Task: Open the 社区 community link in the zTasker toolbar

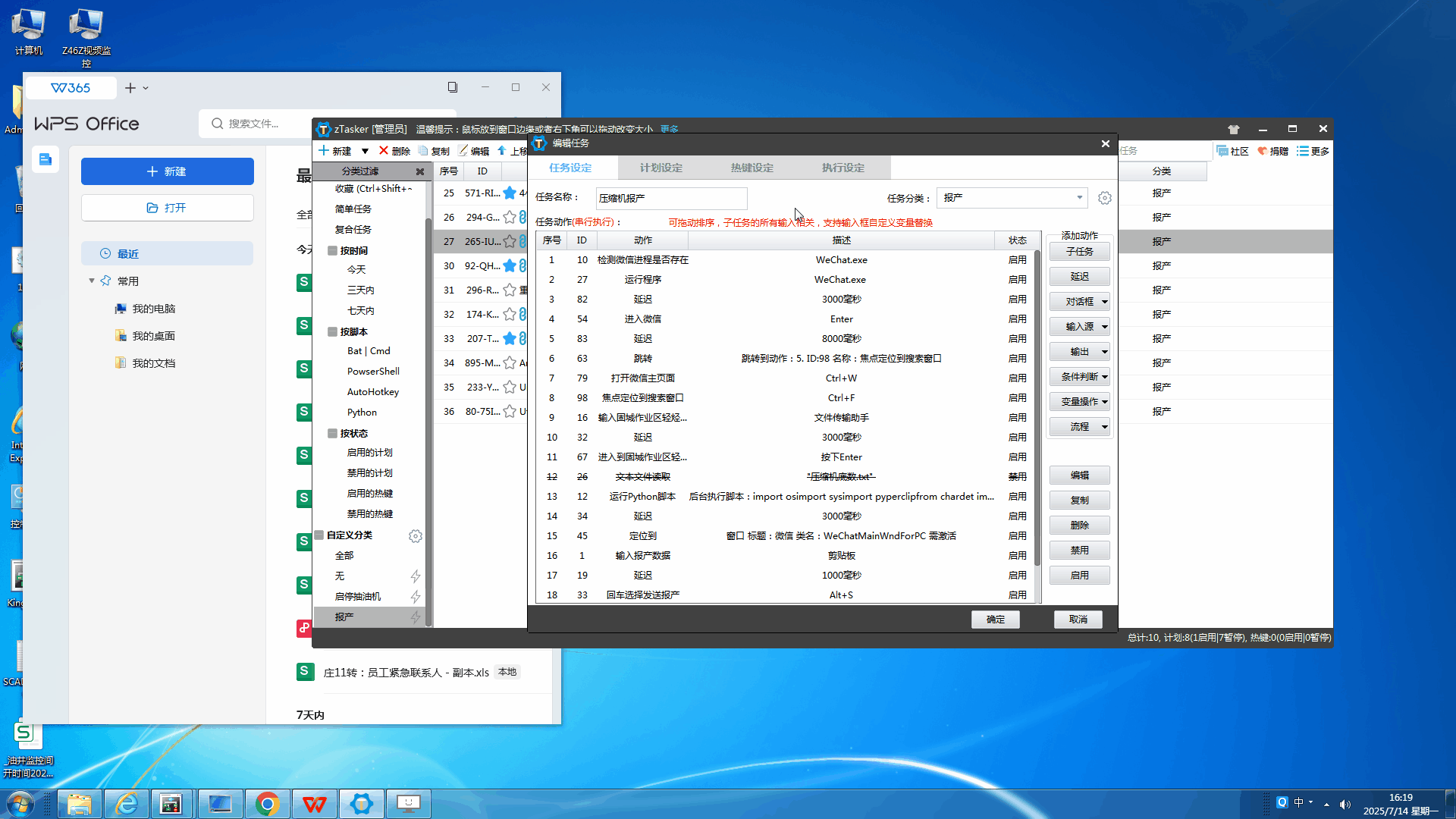Action: click(x=1233, y=151)
